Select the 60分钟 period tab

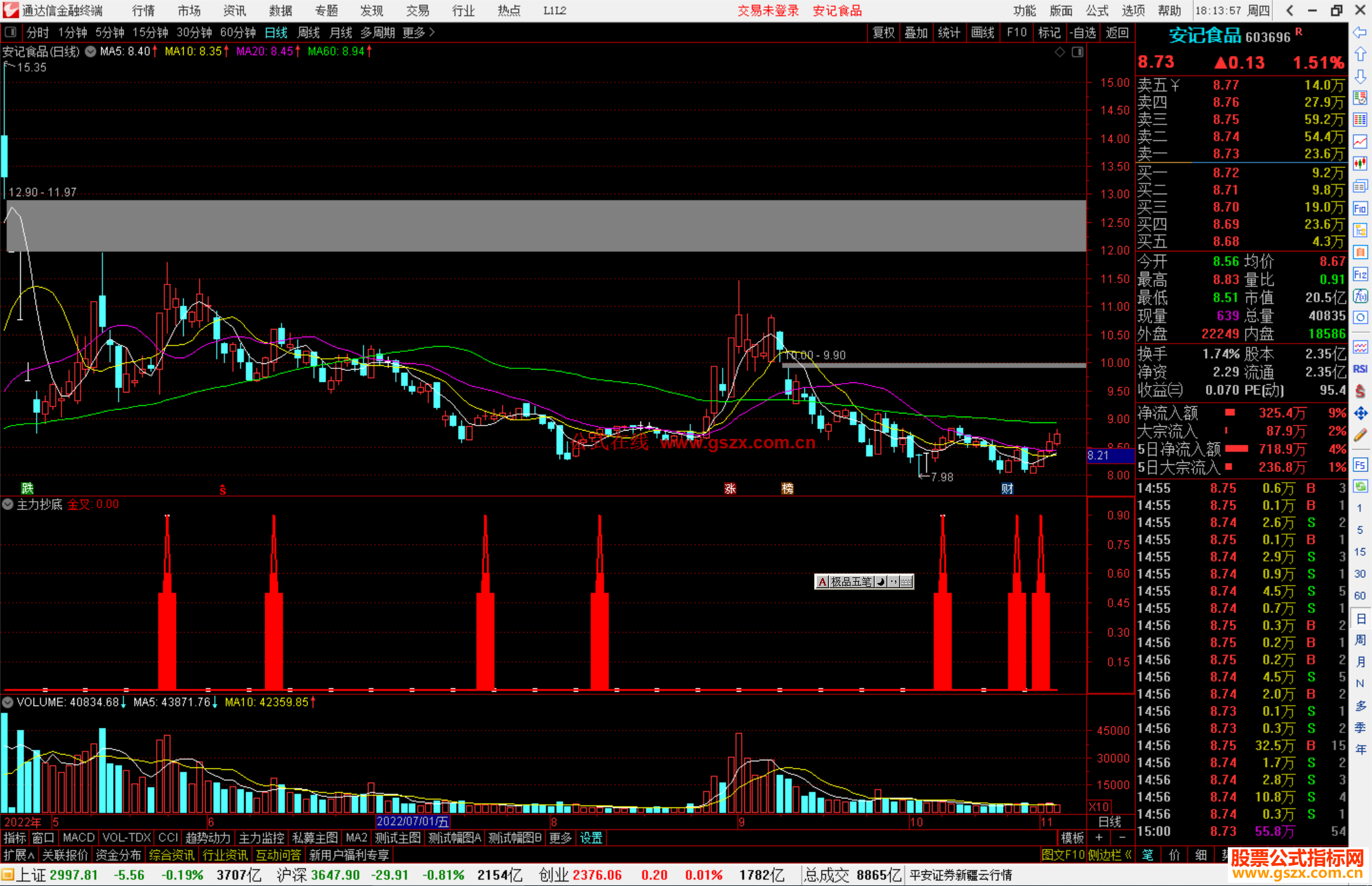pos(238,32)
